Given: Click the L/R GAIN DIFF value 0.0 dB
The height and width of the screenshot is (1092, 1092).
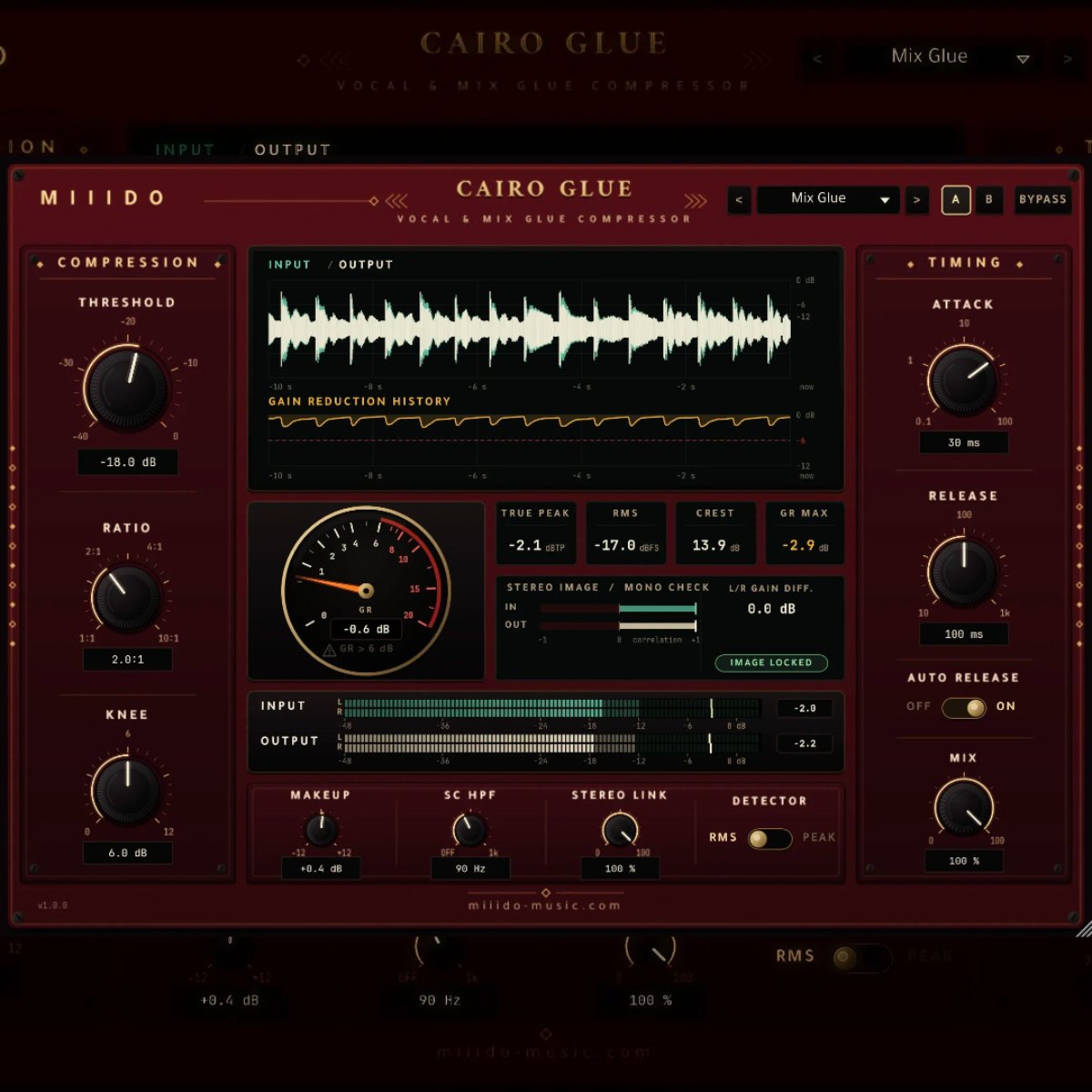Looking at the screenshot, I should [772, 609].
